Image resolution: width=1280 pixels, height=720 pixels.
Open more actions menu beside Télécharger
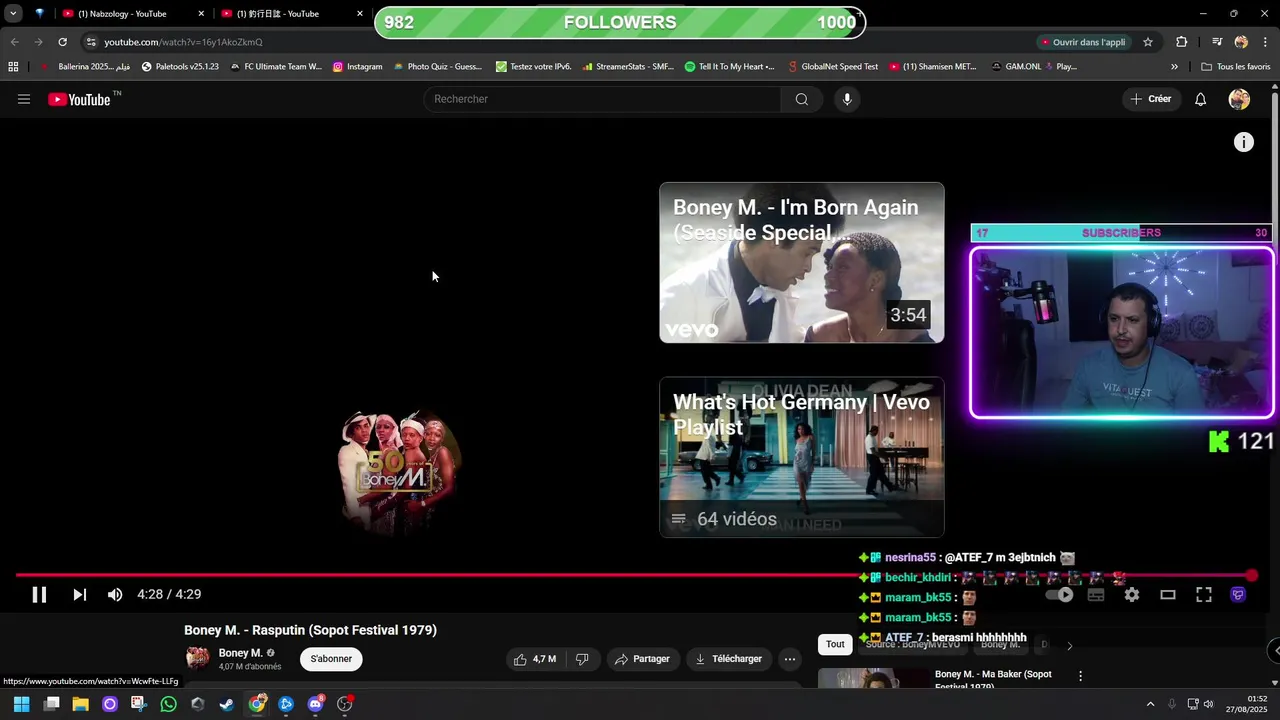pos(790,659)
